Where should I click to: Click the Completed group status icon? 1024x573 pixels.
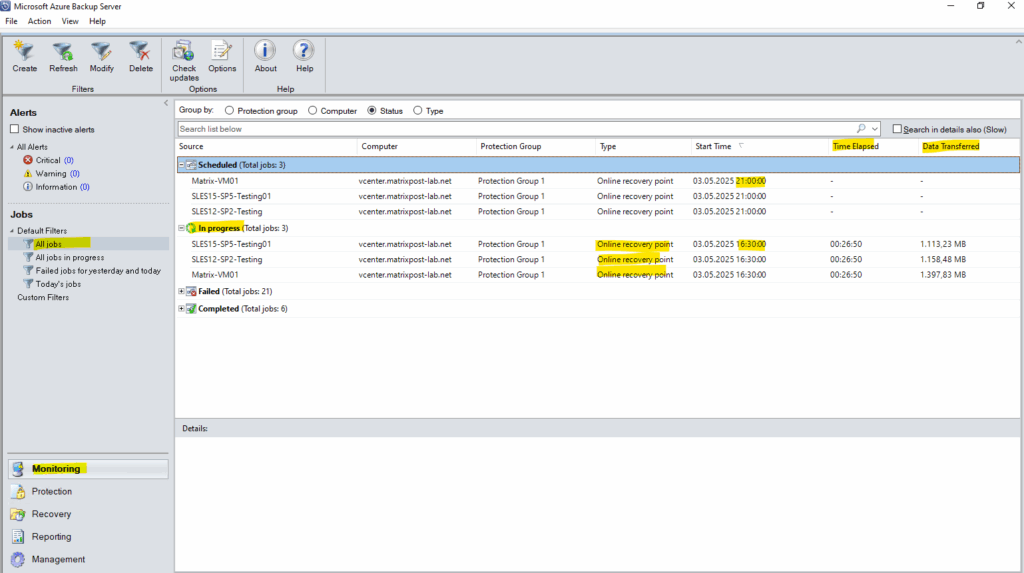point(191,308)
